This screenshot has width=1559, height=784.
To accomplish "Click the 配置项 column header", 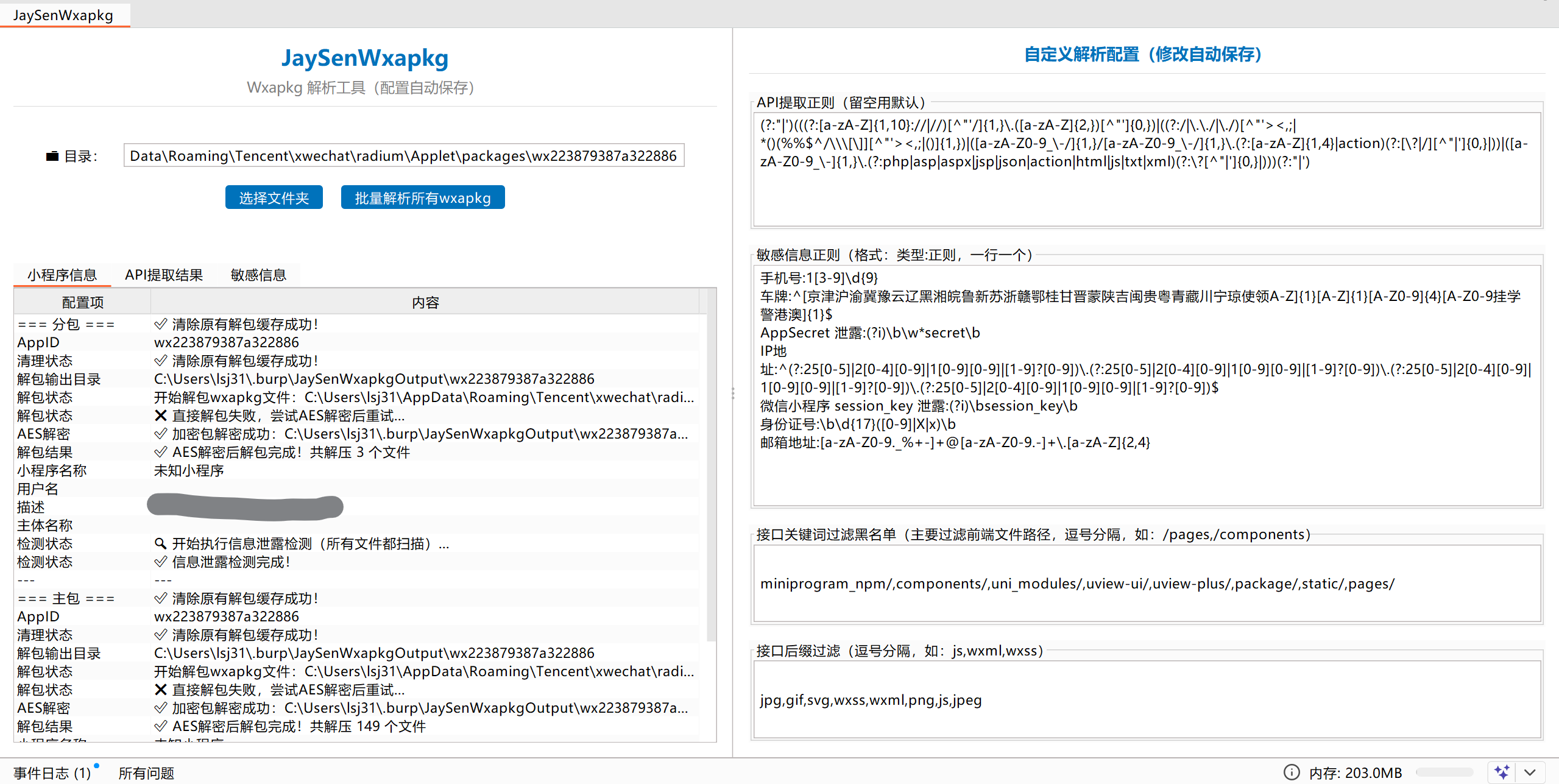I will [x=83, y=302].
